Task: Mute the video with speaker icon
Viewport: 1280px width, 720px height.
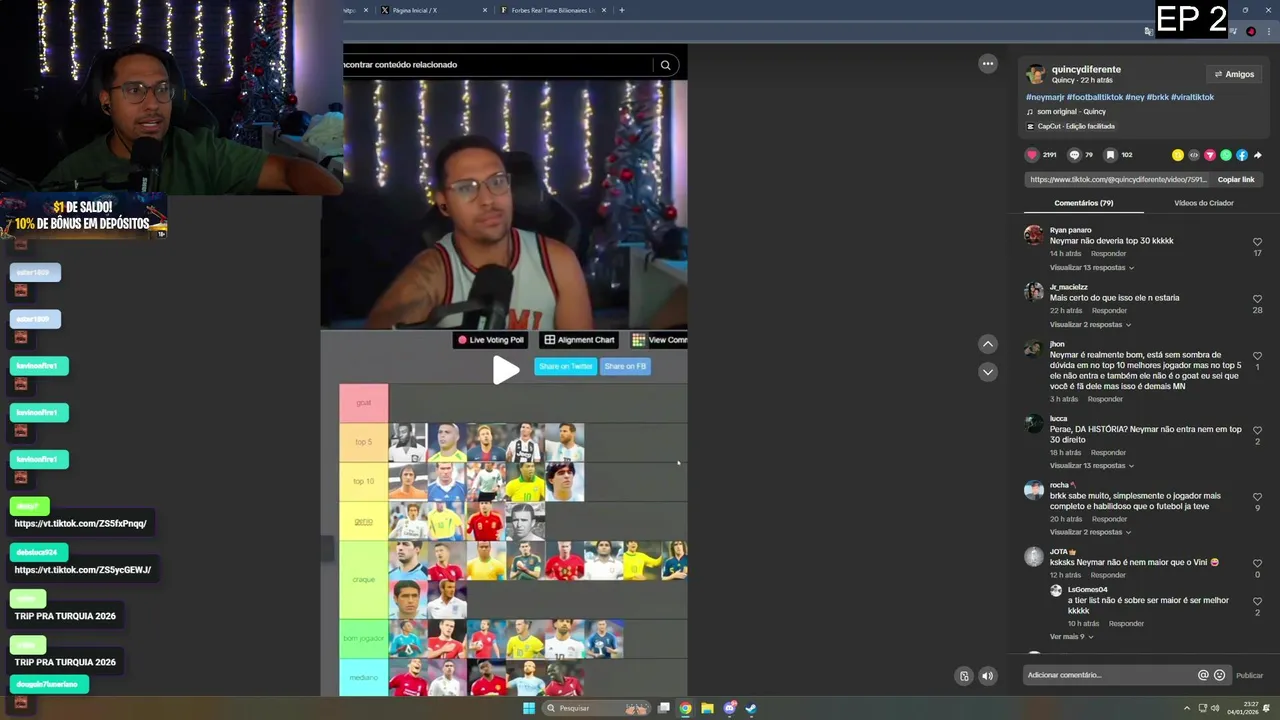Action: (x=988, y=676)
